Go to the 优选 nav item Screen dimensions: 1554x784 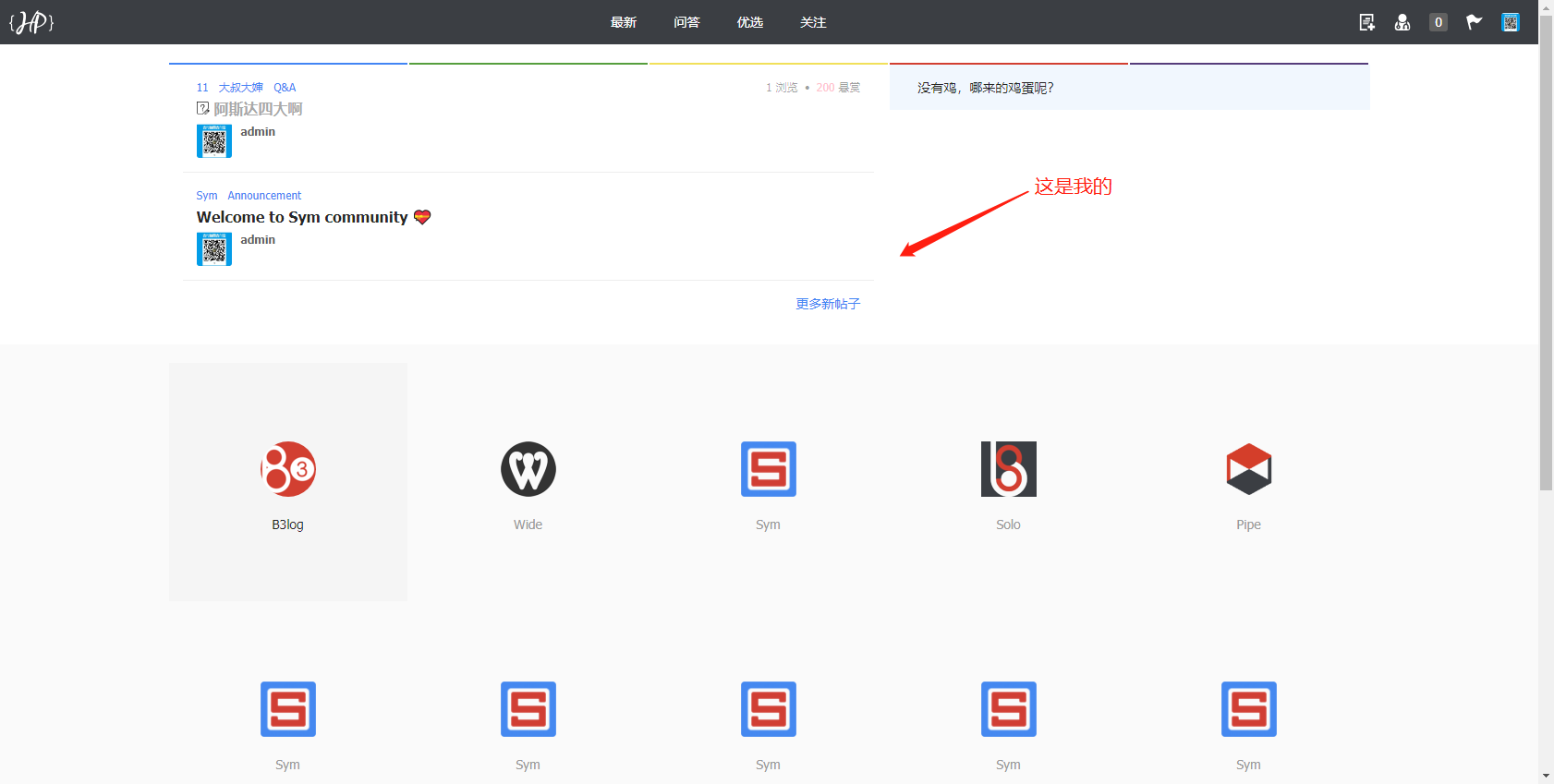click(x=750, y=22)
